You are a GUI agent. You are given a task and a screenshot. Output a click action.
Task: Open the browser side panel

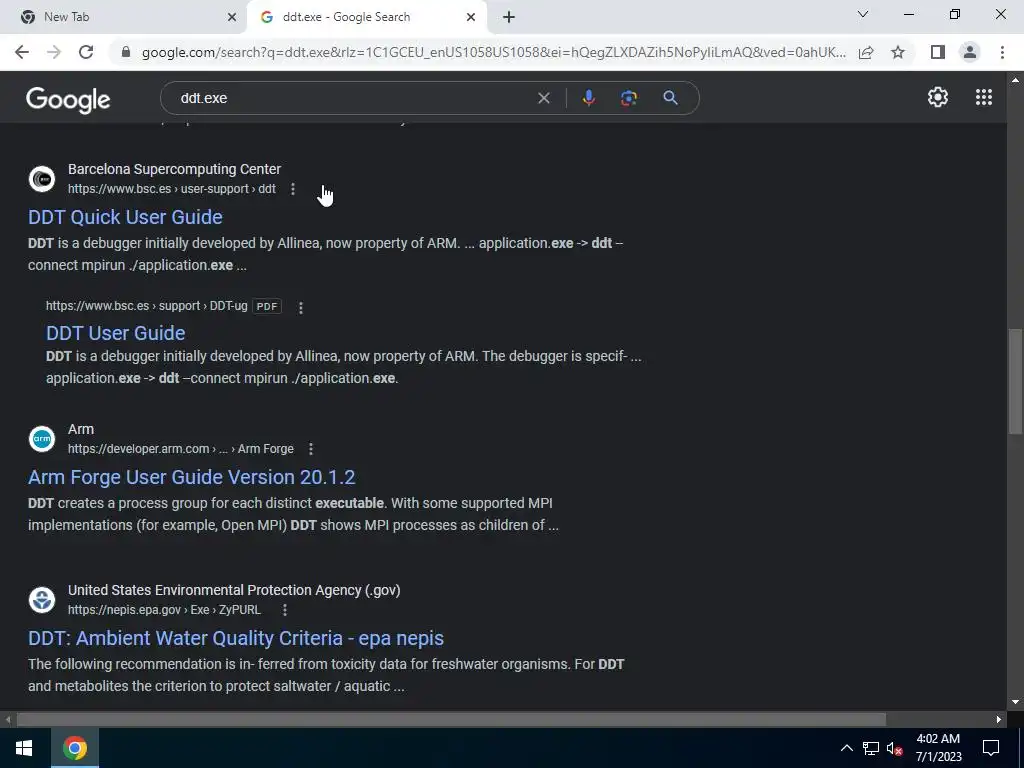(938, 52)
